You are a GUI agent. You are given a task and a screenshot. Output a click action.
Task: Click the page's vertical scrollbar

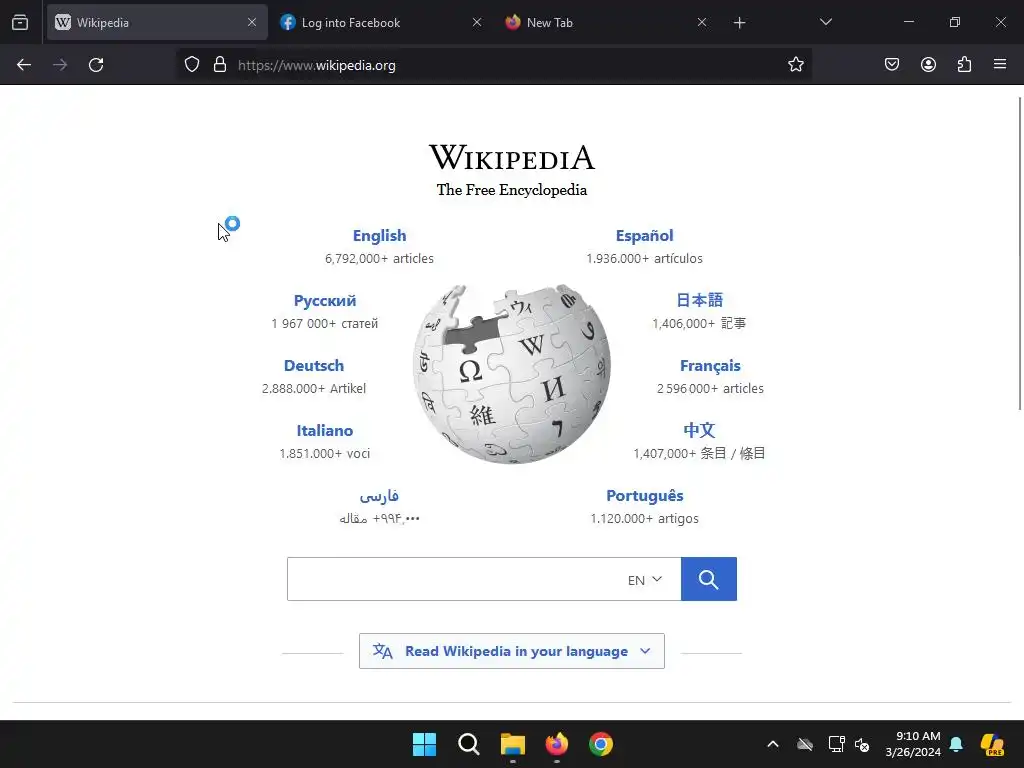tap(1020, 253)
